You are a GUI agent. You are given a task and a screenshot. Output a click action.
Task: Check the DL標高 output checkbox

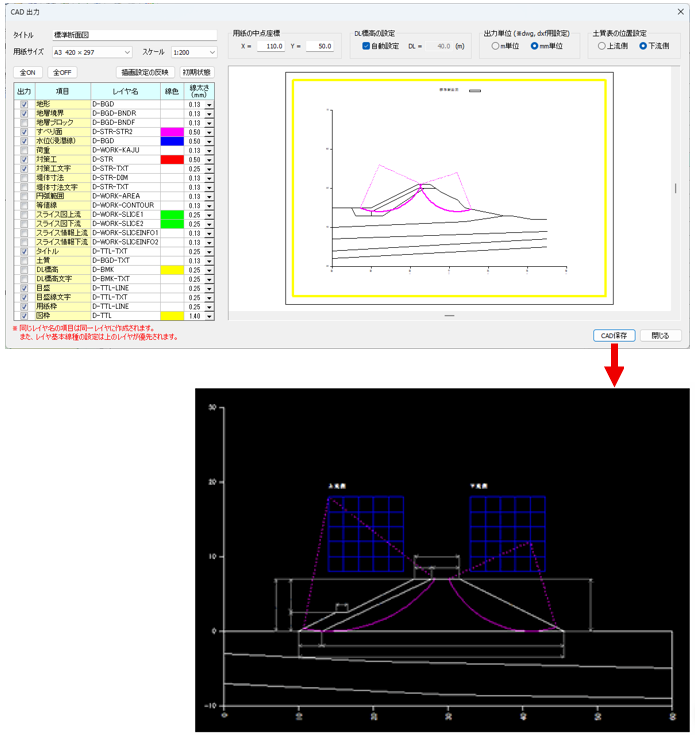pyautogui.click(x=24, y=270)
